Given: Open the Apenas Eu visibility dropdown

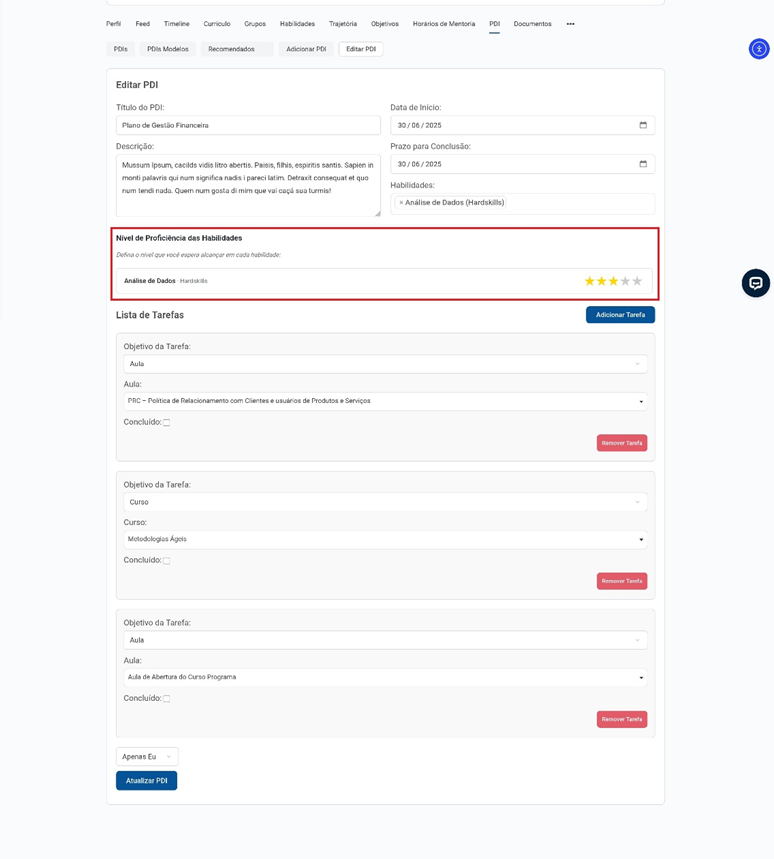Looking at the screenshot, I should click(x=147, y=757).
